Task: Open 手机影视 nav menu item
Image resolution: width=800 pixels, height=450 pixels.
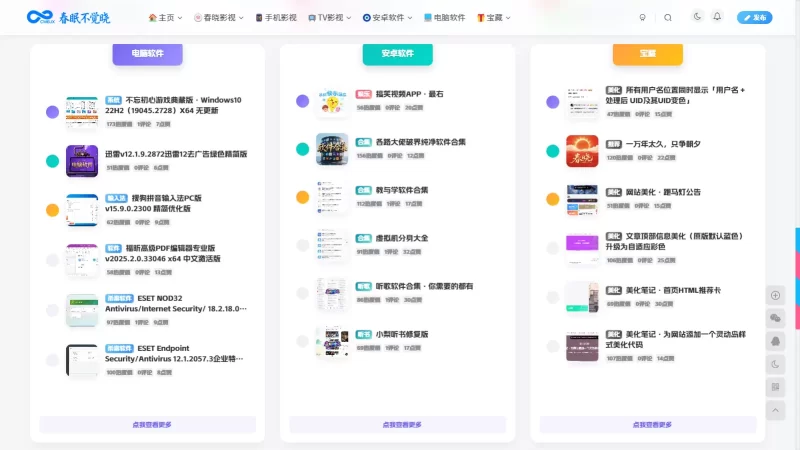Action: point(281,17)
